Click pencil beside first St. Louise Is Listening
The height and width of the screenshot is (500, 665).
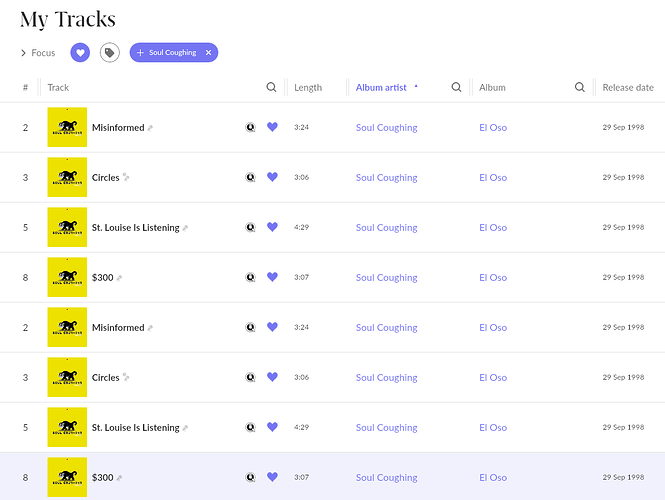(185, 228)
